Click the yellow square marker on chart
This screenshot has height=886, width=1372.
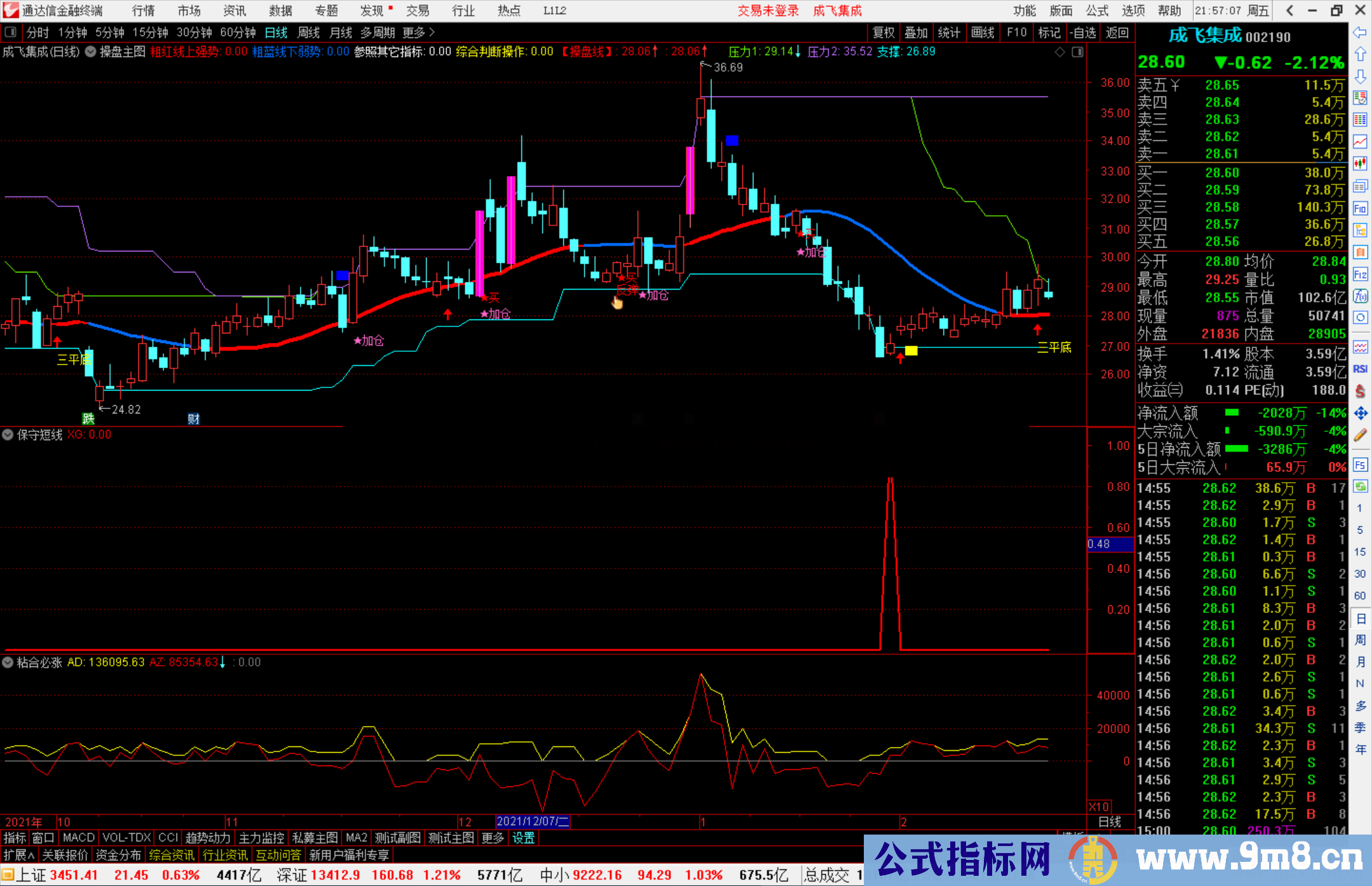(x=911, y=351)
